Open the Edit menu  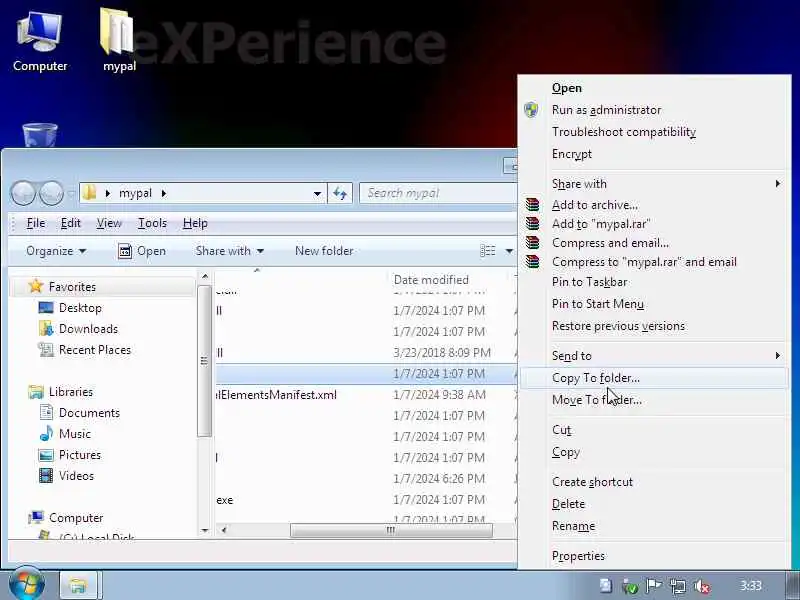[70, 223]
